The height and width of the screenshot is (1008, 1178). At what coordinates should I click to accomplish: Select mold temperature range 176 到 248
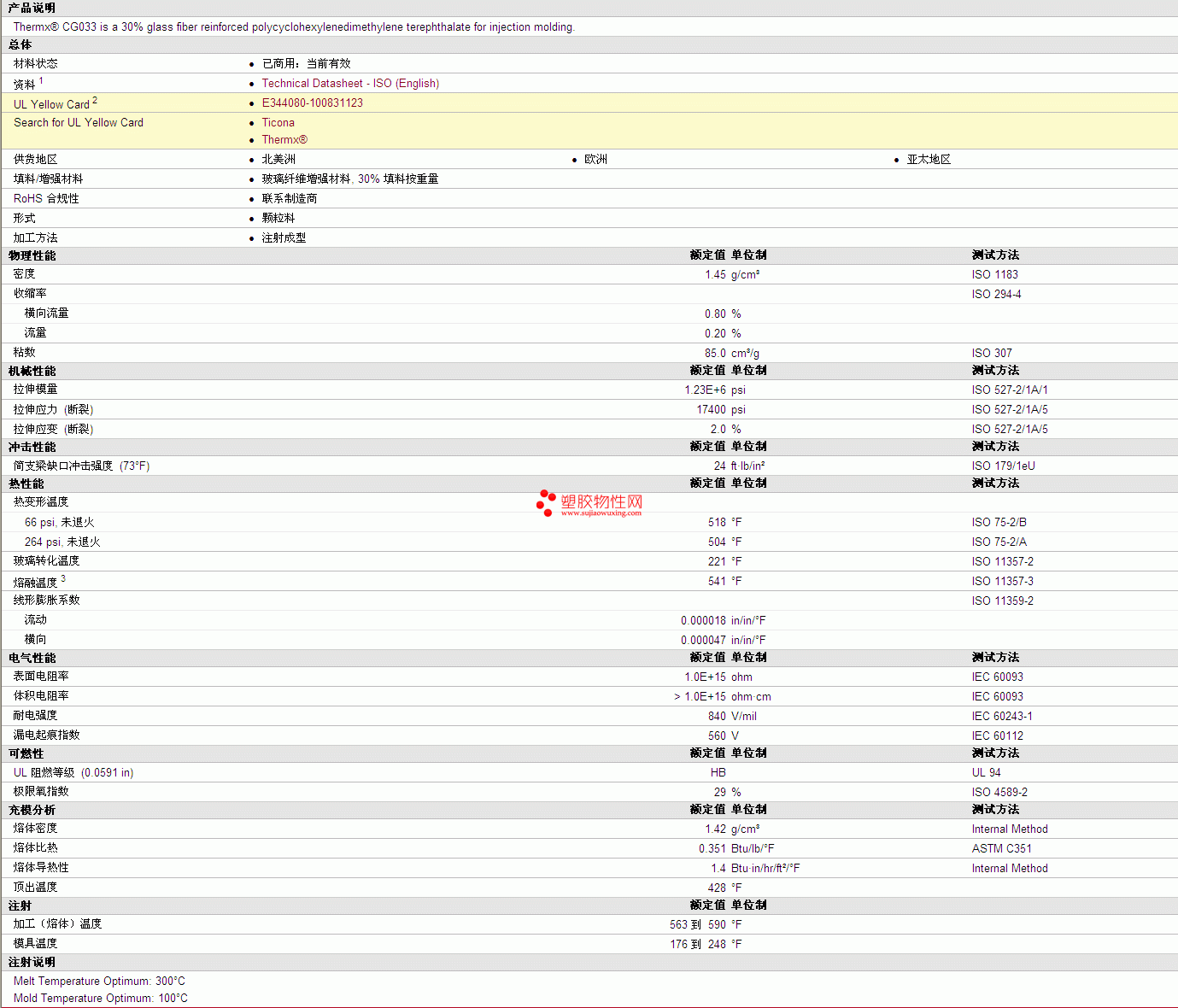[x=698, y=945]
